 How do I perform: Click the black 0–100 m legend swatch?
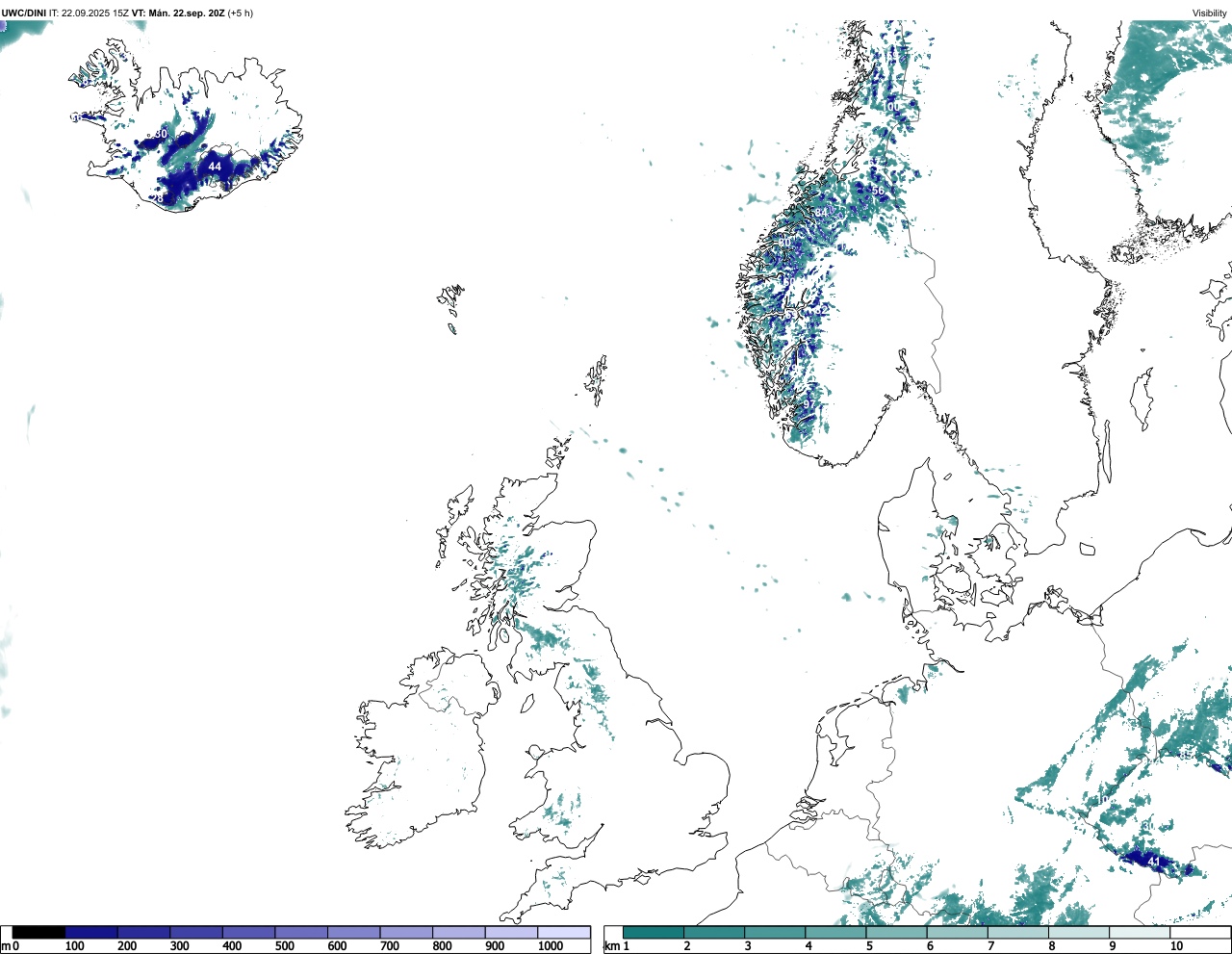(39, 933)
